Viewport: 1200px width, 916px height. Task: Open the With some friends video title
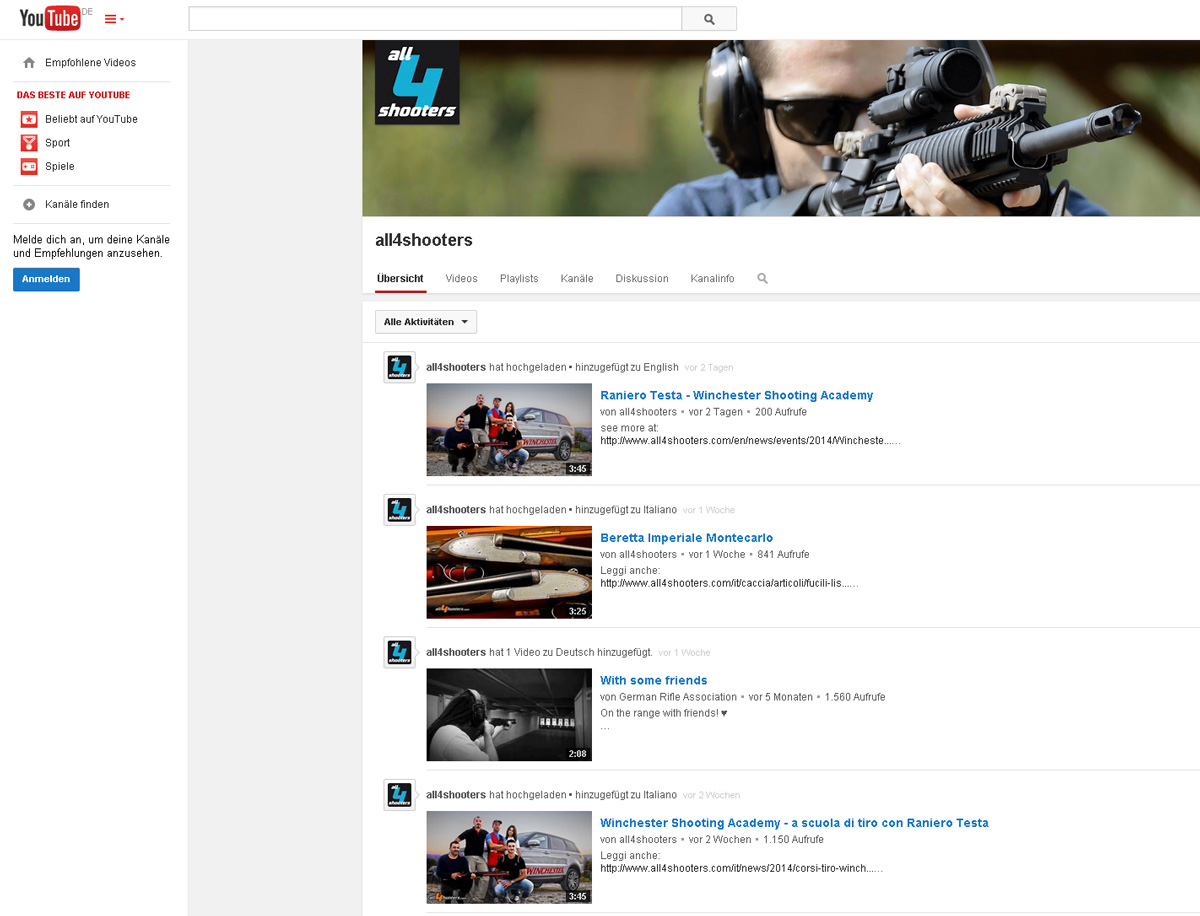coord(654,681)
